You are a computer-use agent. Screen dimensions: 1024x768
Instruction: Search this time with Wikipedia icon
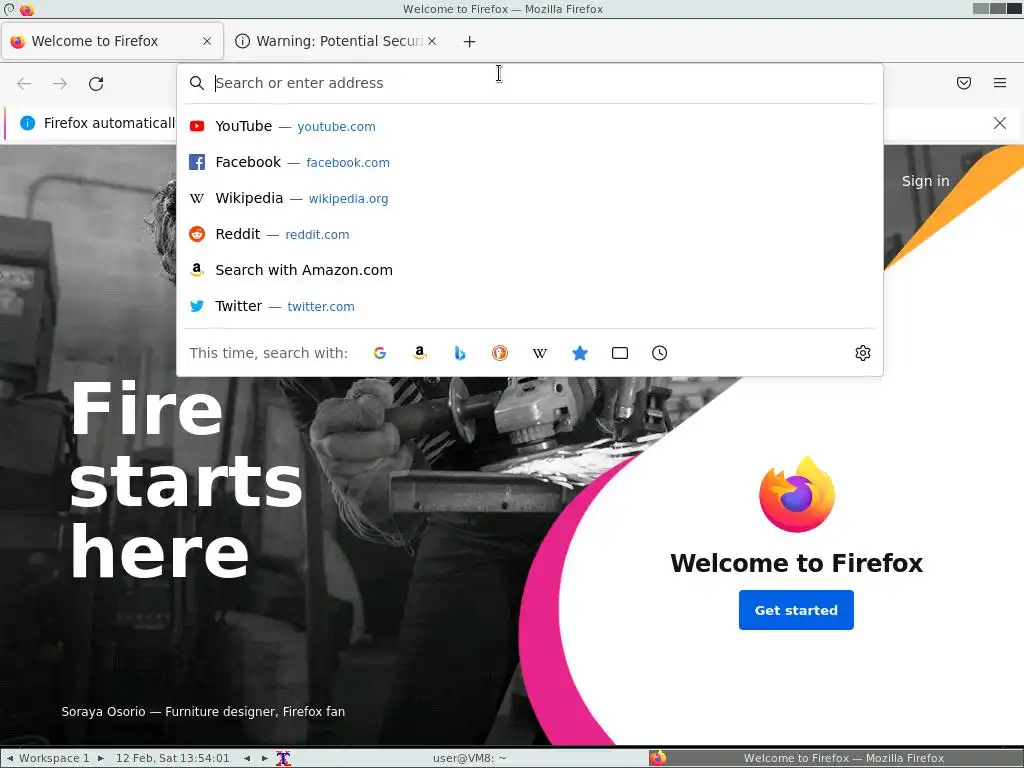[x=539, y=353]
